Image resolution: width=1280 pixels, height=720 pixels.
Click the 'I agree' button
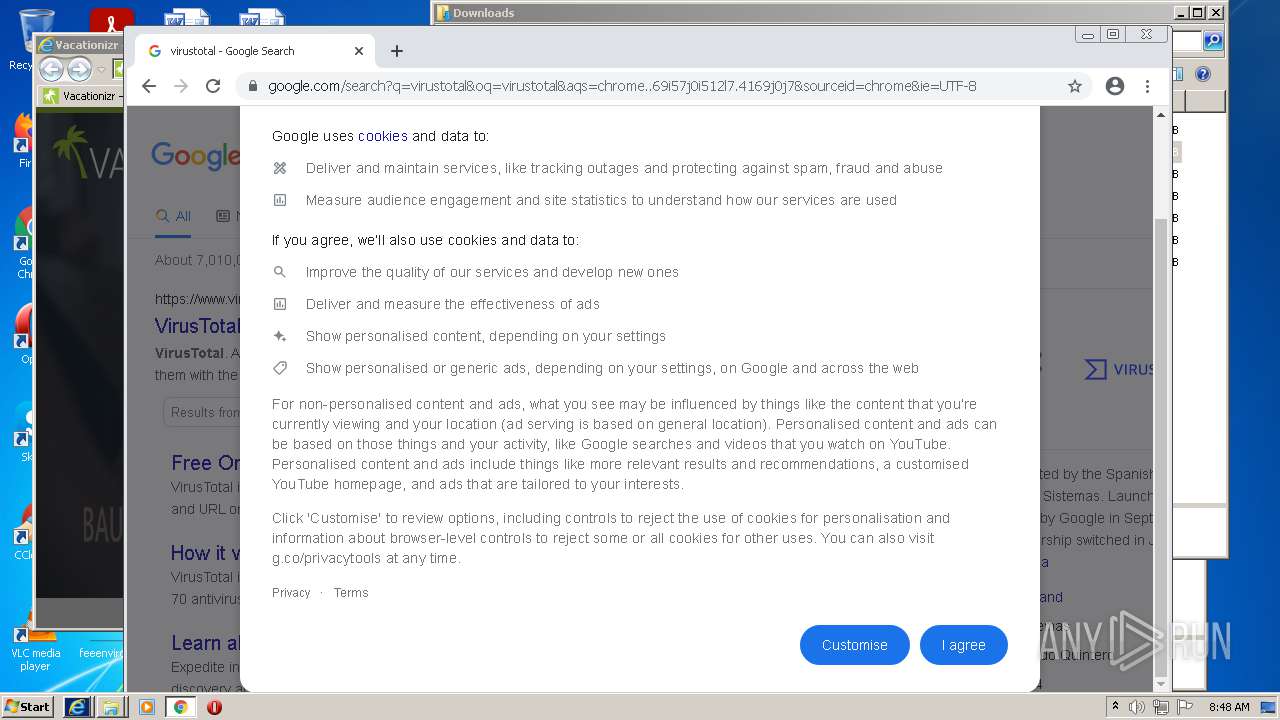pos(963,645)
